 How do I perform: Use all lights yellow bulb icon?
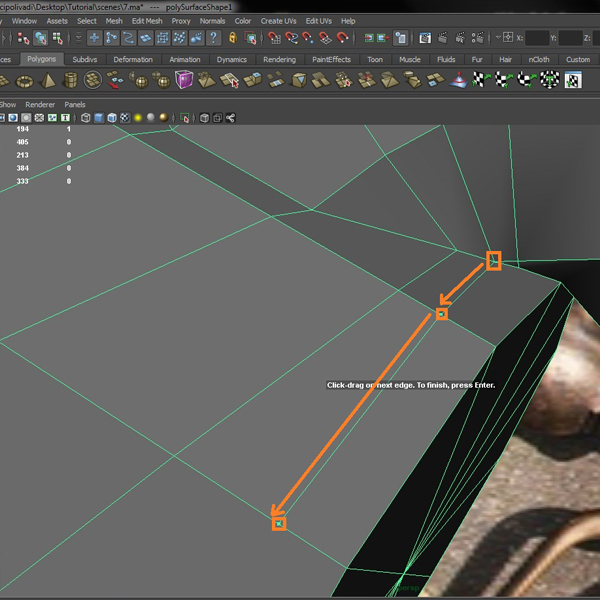tap(138, 118)
